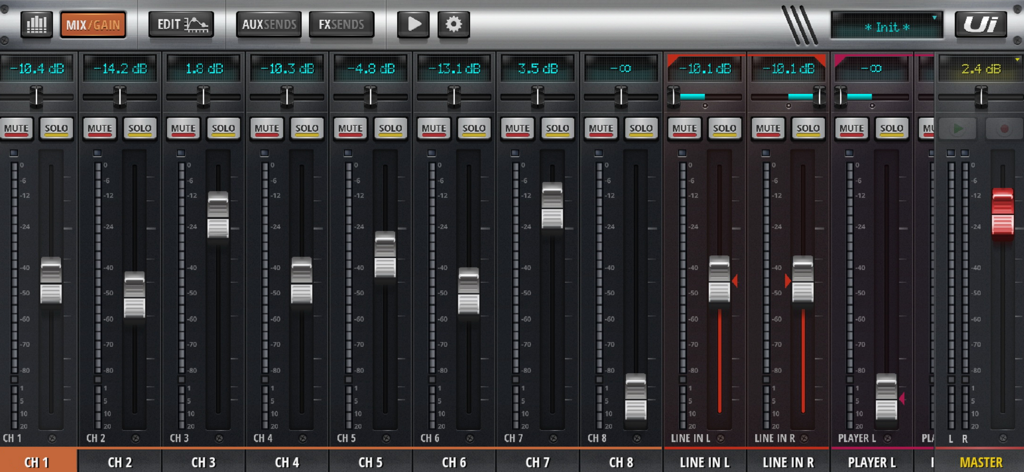Click CH 7 small circular icon
The image size is (1024, 472).
click(x=553, y=438)
